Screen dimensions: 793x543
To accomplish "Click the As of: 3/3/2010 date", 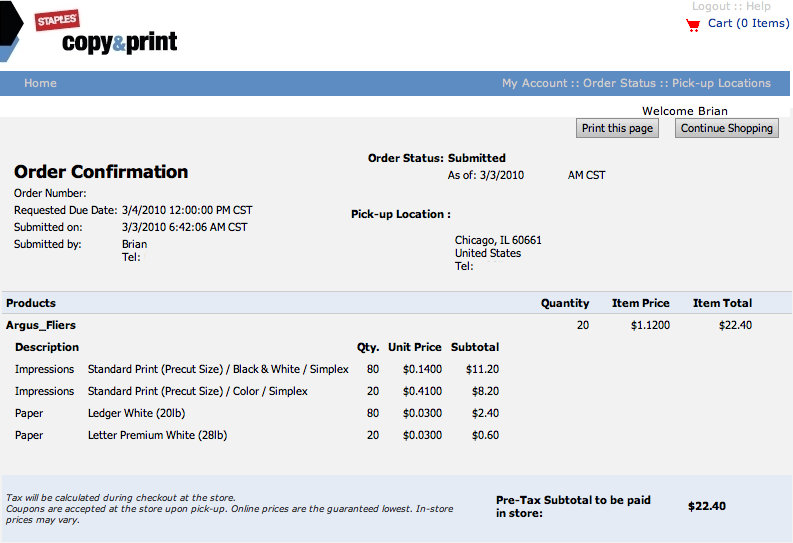I will tap(486, 175).
